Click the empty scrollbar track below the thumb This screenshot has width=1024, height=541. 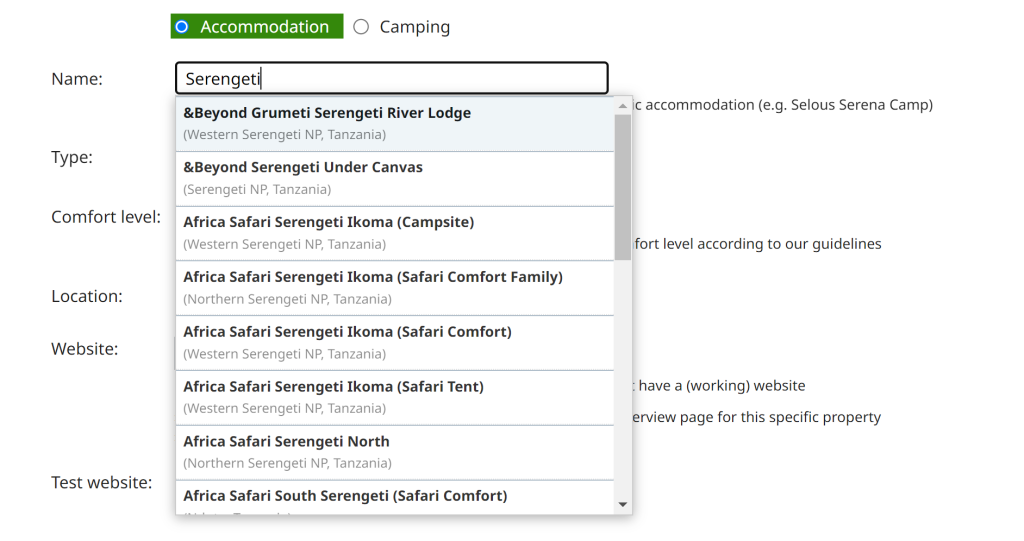[x=623, y=380]
